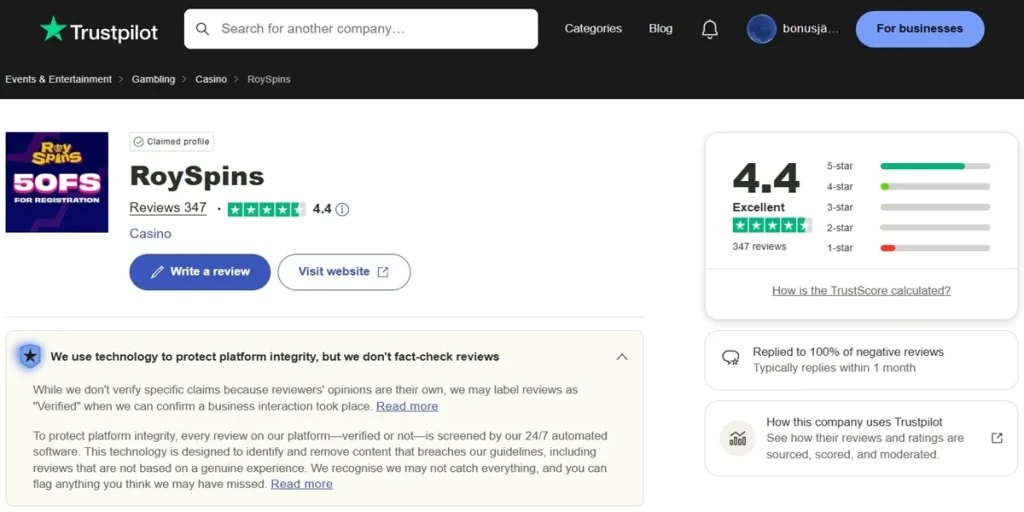Screen dimensions: 1024x512
Task: Focus the company search field
Action: tap(360, 29)
